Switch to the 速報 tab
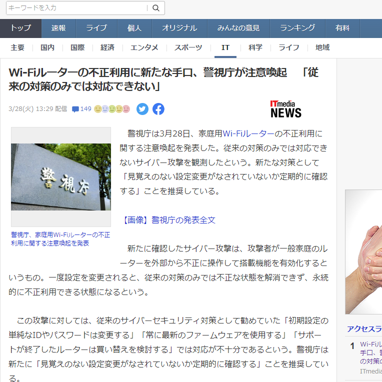Viewport: 382px width, 382px height. pyautogui.click(x=59, y=28)
